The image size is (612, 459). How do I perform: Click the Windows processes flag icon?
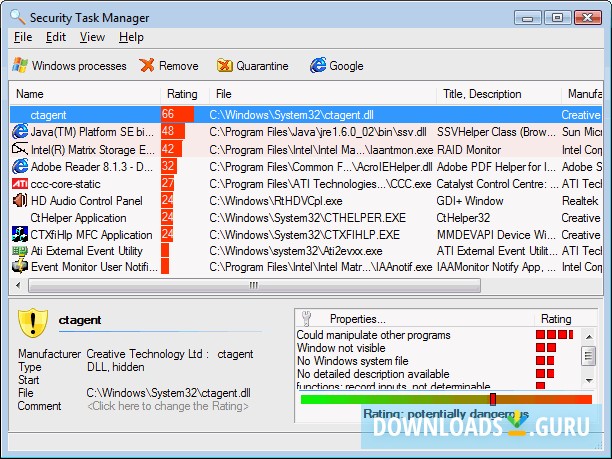[x=20, y=65]
